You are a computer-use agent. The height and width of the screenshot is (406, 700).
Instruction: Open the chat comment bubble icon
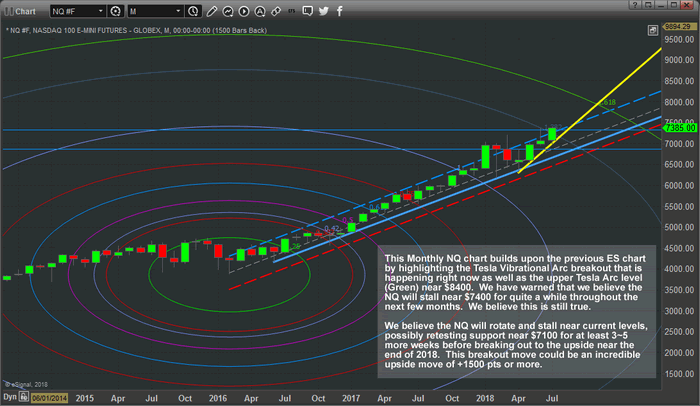[x=308, y=11]
